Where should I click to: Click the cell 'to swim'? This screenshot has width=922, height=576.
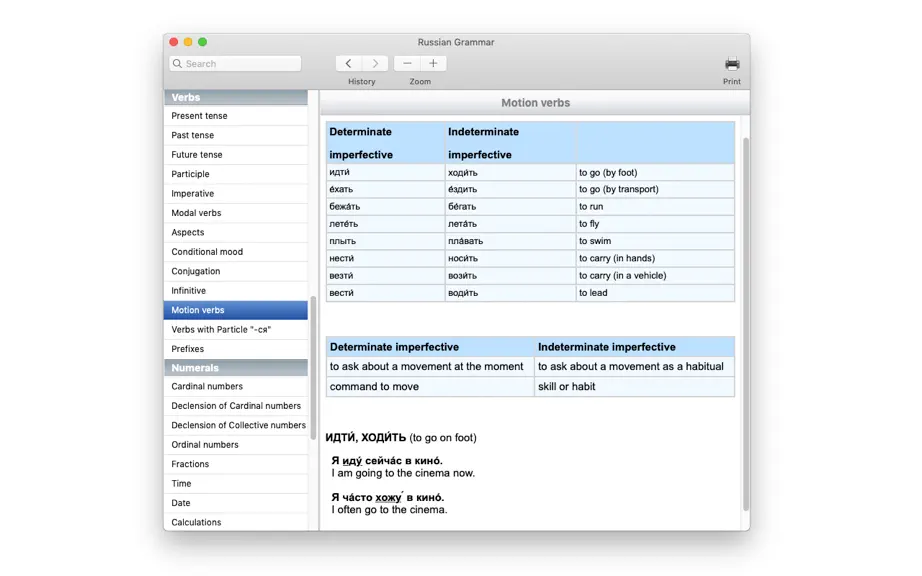[655, 241]
